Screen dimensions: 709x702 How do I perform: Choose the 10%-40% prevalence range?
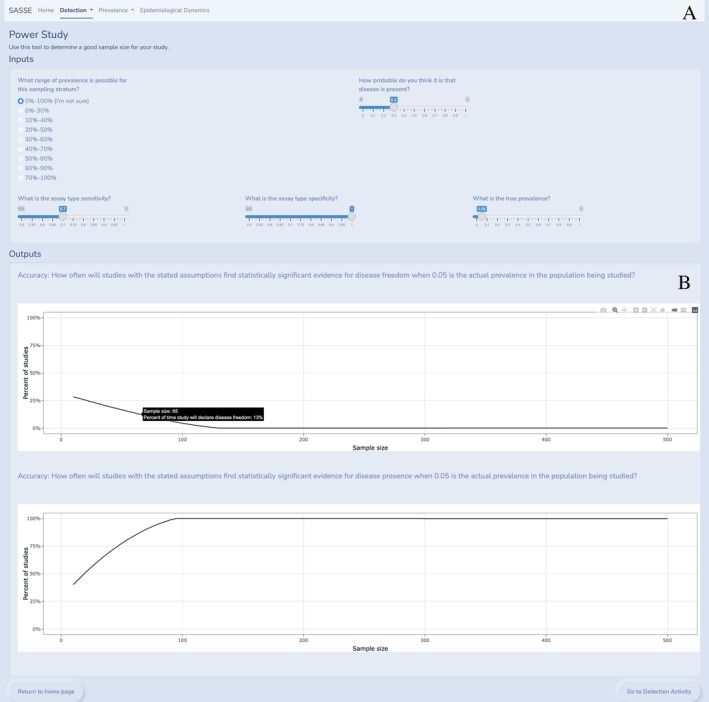(x=35, y=120)
